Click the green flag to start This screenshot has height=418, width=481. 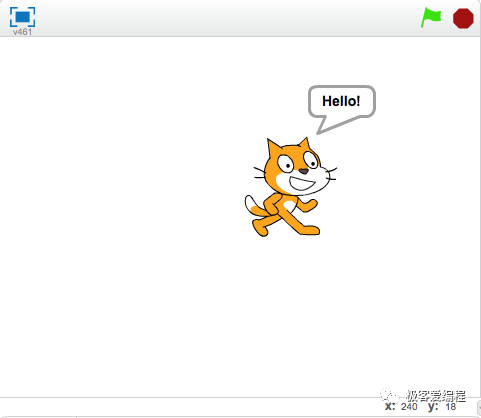tap(431, 18)
